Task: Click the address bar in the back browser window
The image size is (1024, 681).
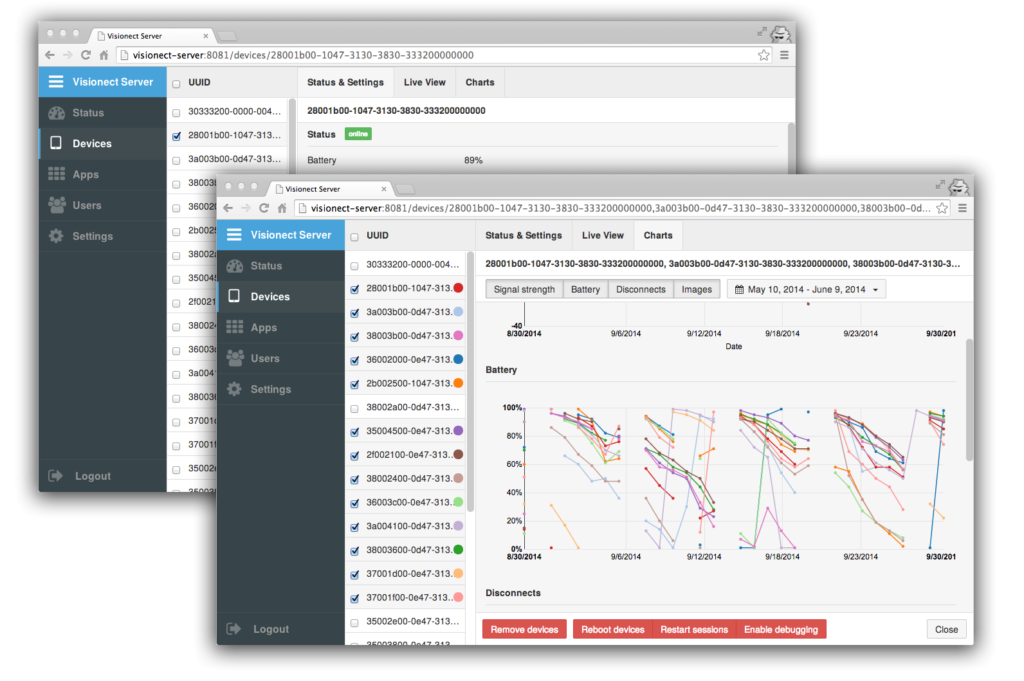Action: click(x=444, y=55)
